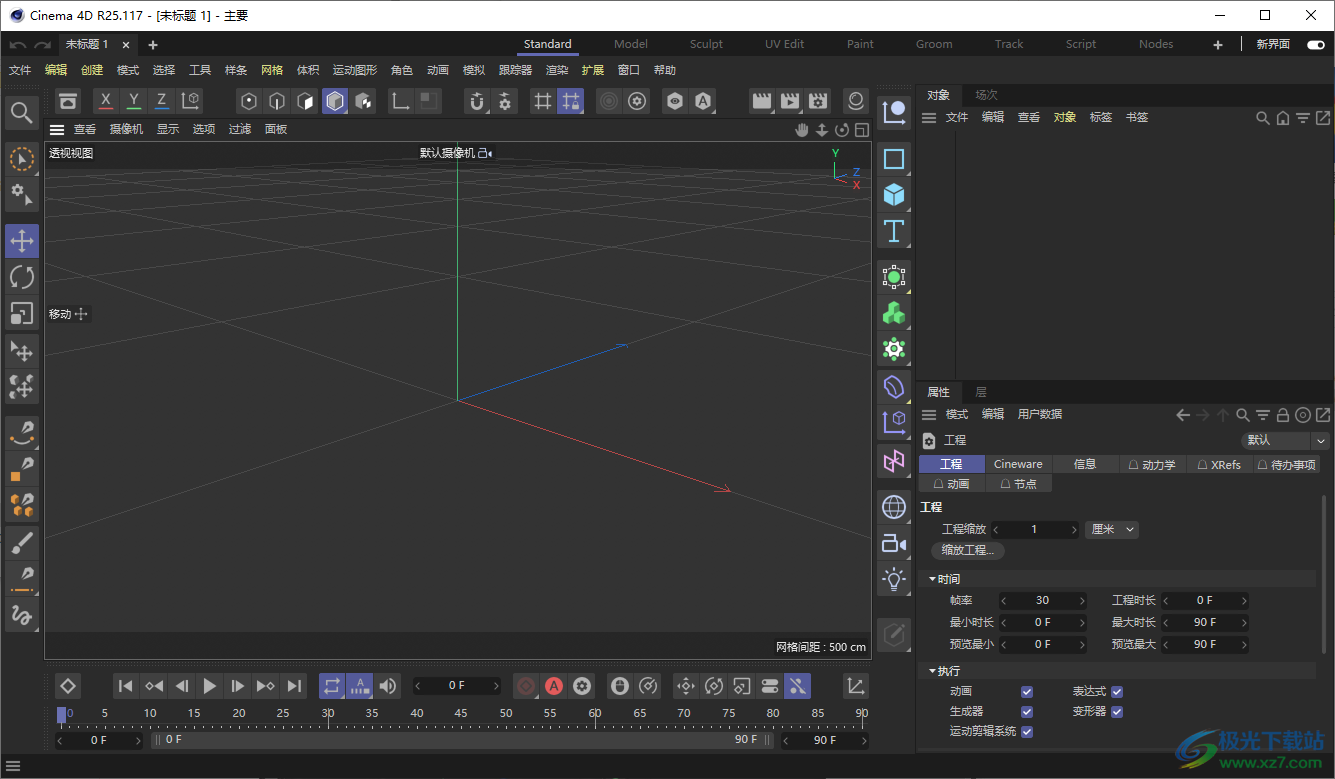Uncheck the 变形器 checkbox

pos(1117,711)
